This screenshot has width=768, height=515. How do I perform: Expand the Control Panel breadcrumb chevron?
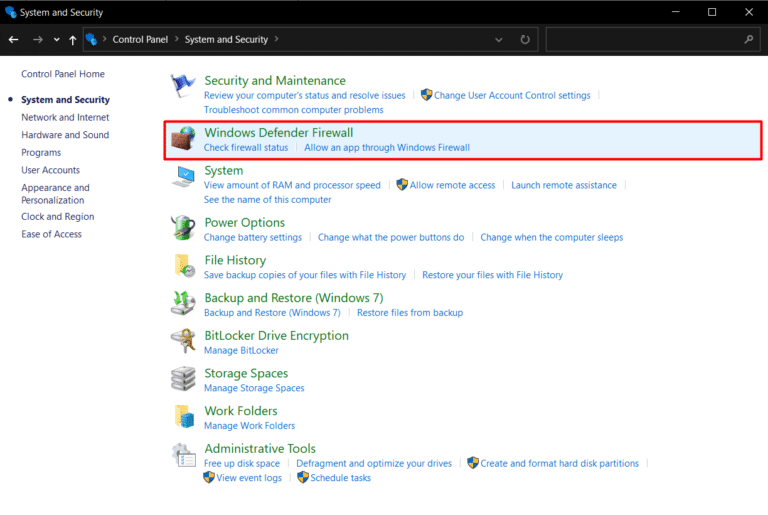(x=177, y=40)
